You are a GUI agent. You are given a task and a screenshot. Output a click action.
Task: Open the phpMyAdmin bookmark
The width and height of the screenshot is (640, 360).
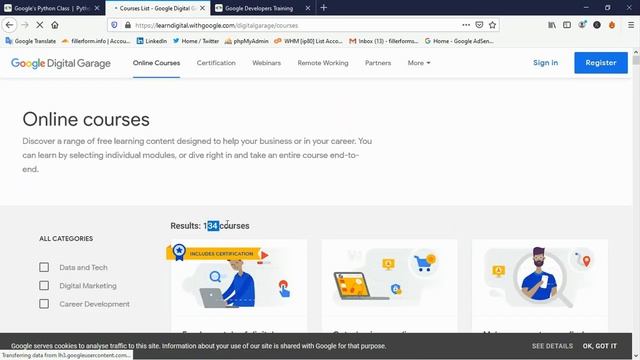tap(247, 41)
